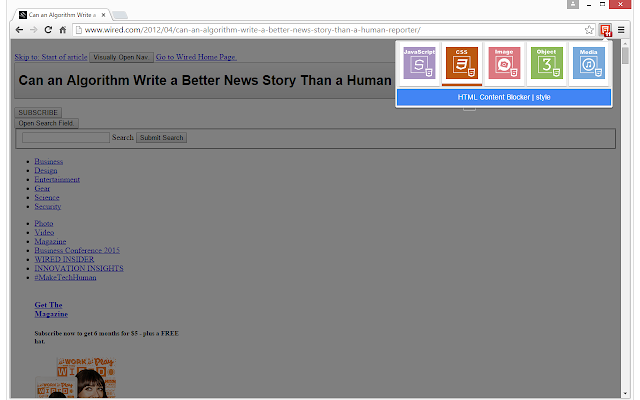Focus the wired.com URL address bar
Screen dimensions: 640x400
coord(333,30)
